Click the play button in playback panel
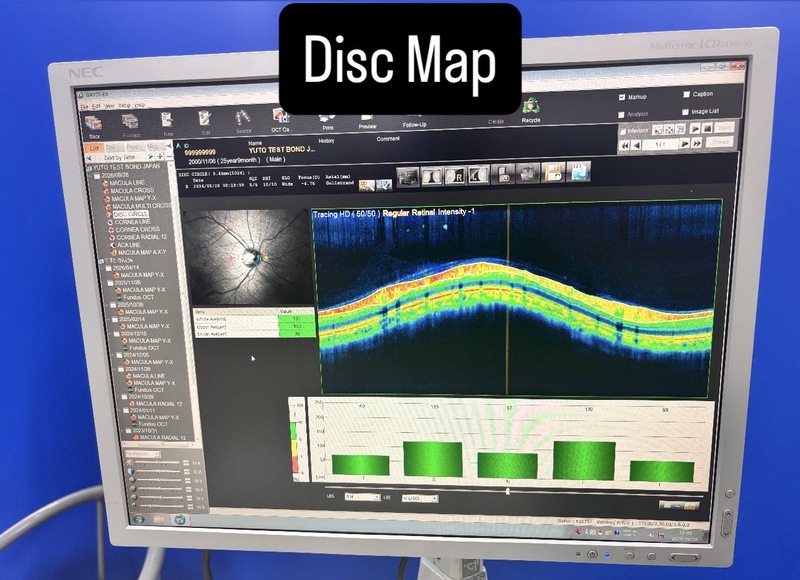This screenshot has width=800, height=580. 695,129
